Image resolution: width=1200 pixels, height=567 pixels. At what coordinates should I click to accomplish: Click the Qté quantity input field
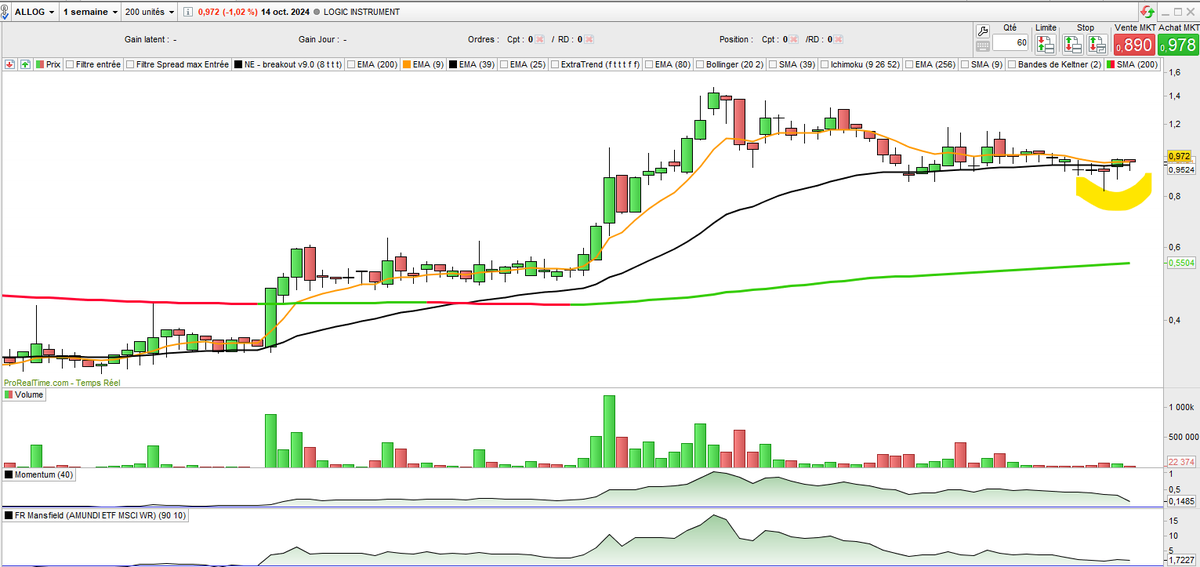(1010, 43)
